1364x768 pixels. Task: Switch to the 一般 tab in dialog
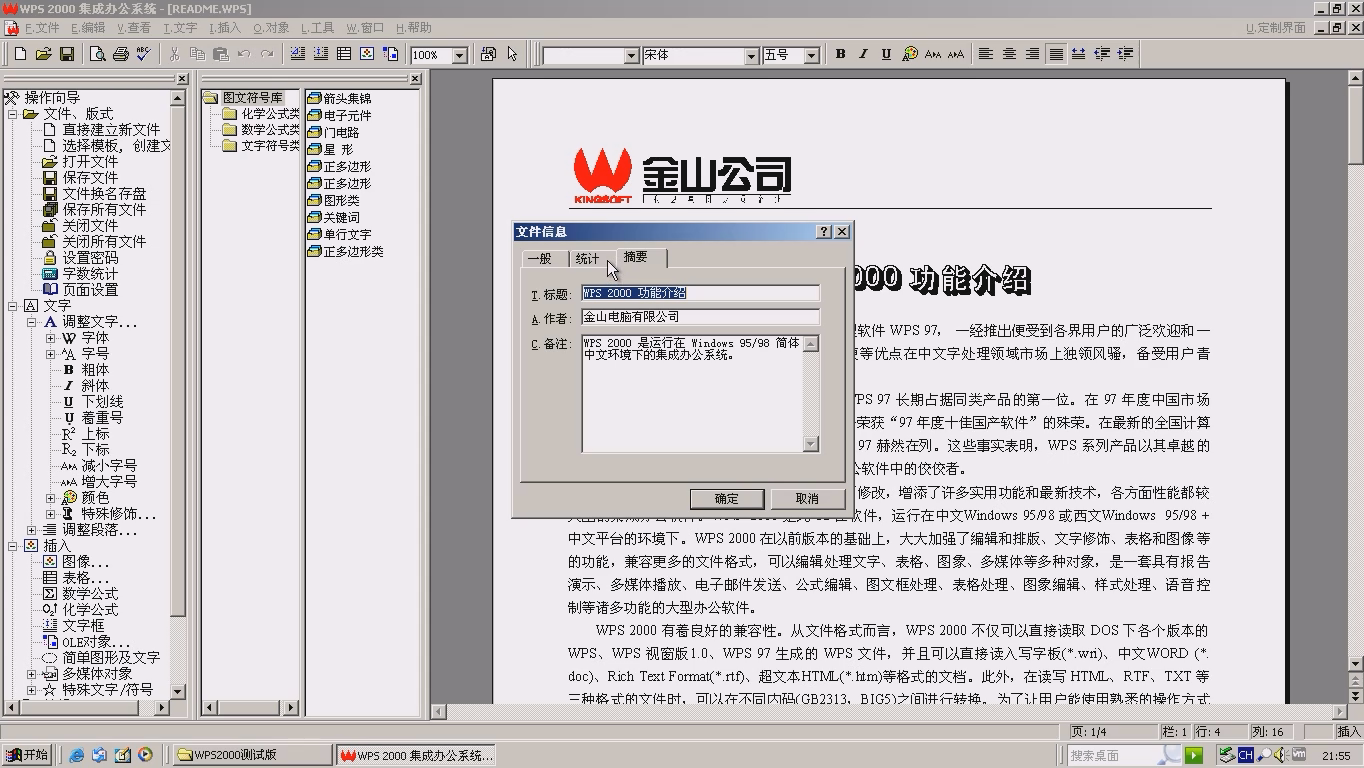point(539,259)
